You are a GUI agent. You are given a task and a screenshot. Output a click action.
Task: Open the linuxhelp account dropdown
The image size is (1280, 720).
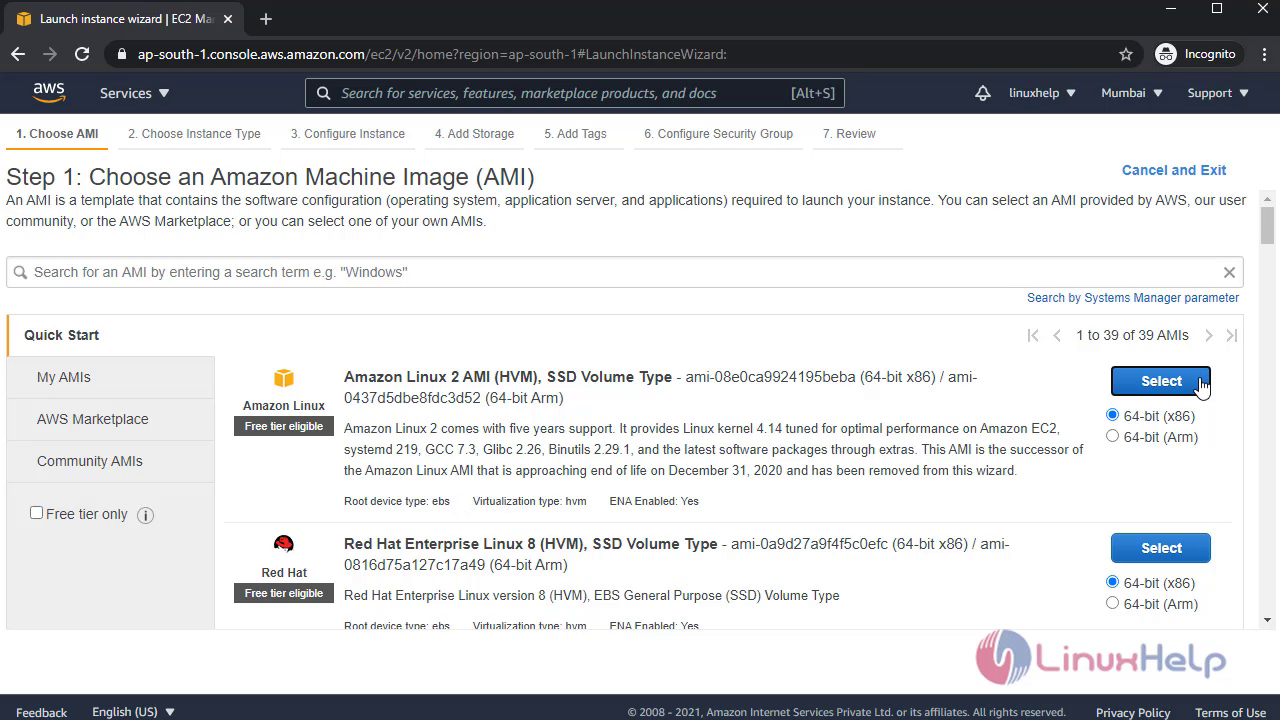(1042, 93)
